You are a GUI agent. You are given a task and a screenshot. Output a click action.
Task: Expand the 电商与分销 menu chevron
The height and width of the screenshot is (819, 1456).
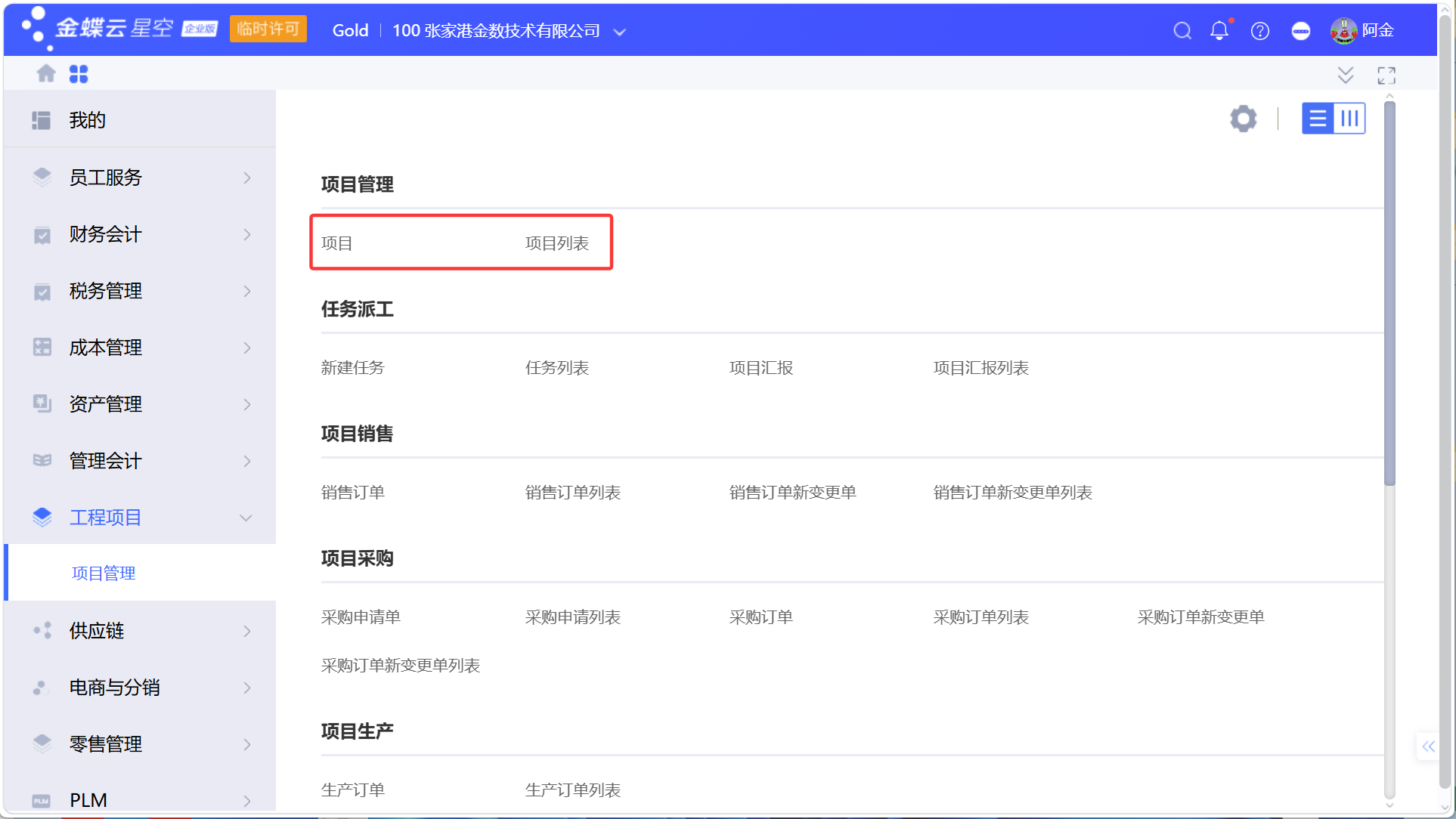(247, 688)
